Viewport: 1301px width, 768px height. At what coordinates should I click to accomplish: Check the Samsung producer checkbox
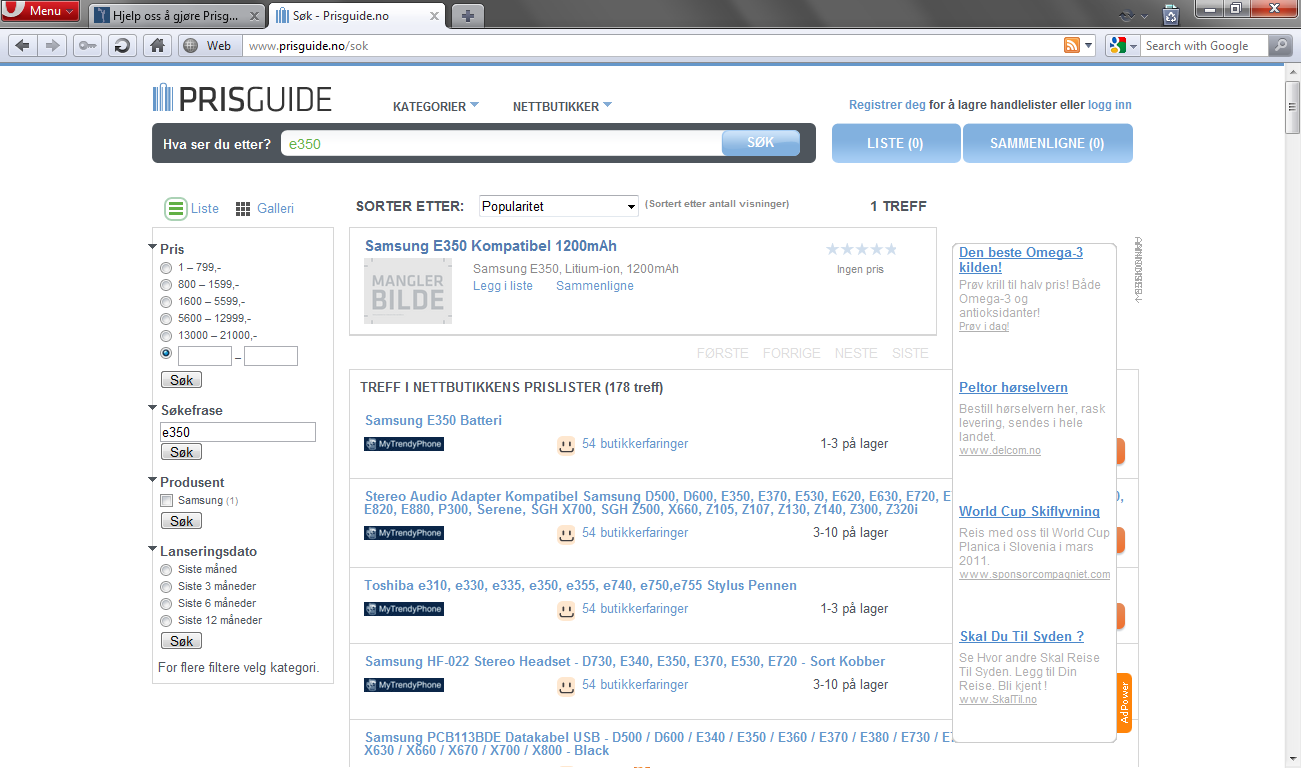click(x=167, y=500)
